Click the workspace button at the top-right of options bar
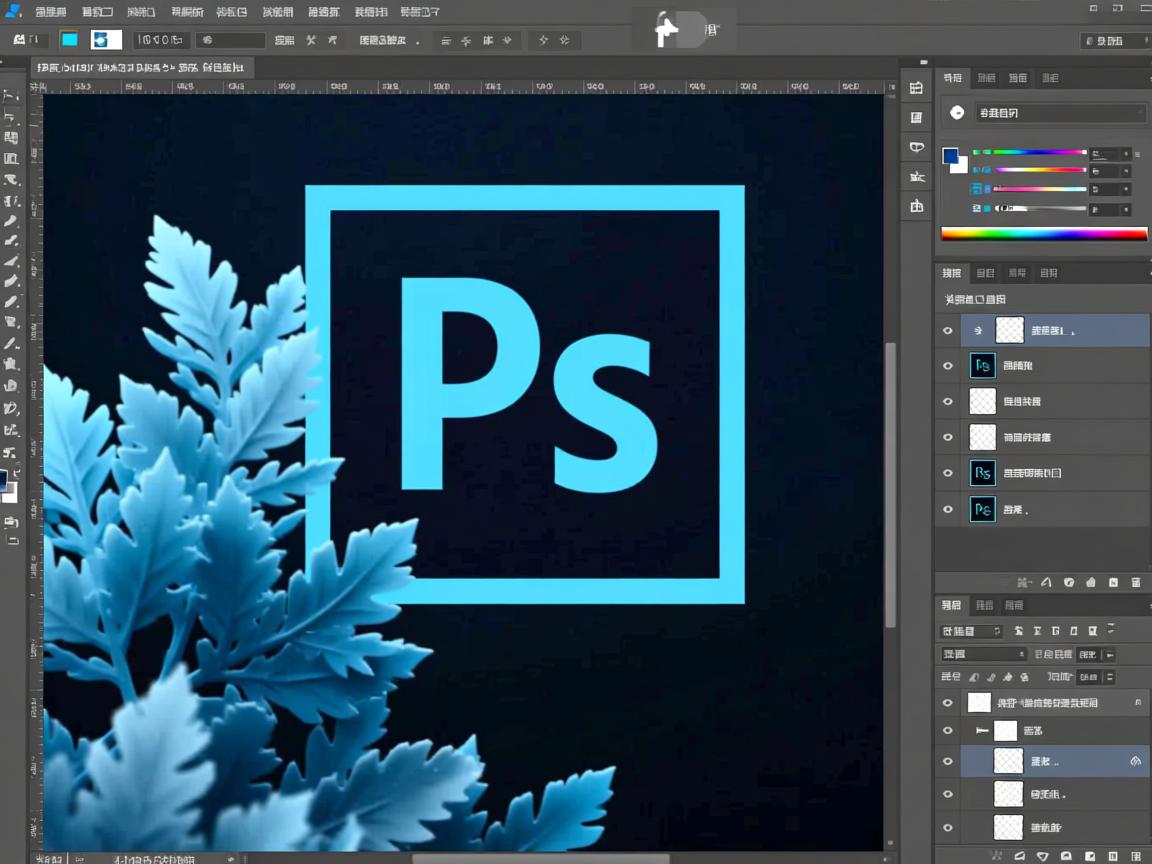 click(x=1114, y=41)
